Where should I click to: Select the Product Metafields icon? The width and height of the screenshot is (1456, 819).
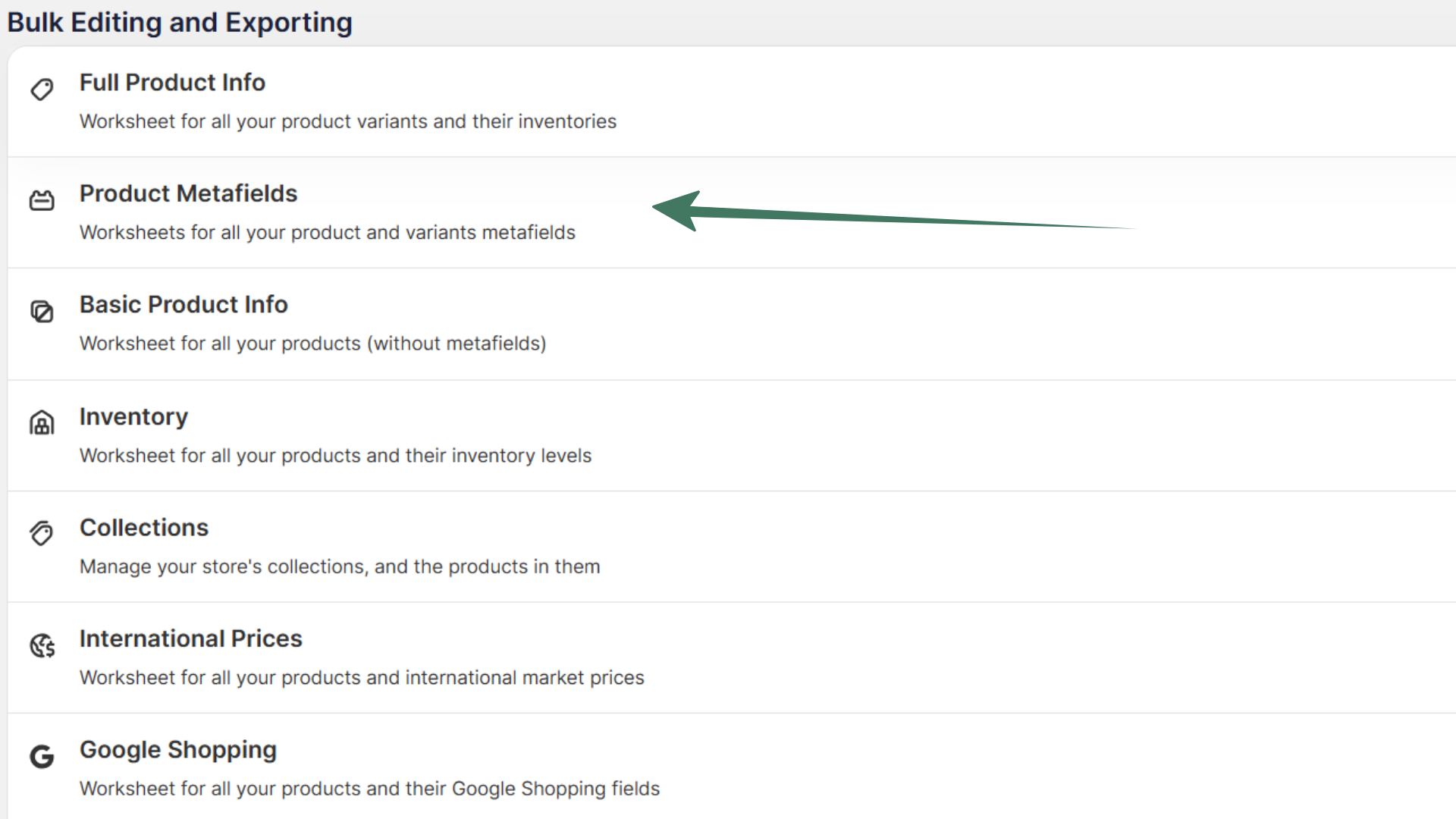tap(42, 199)
